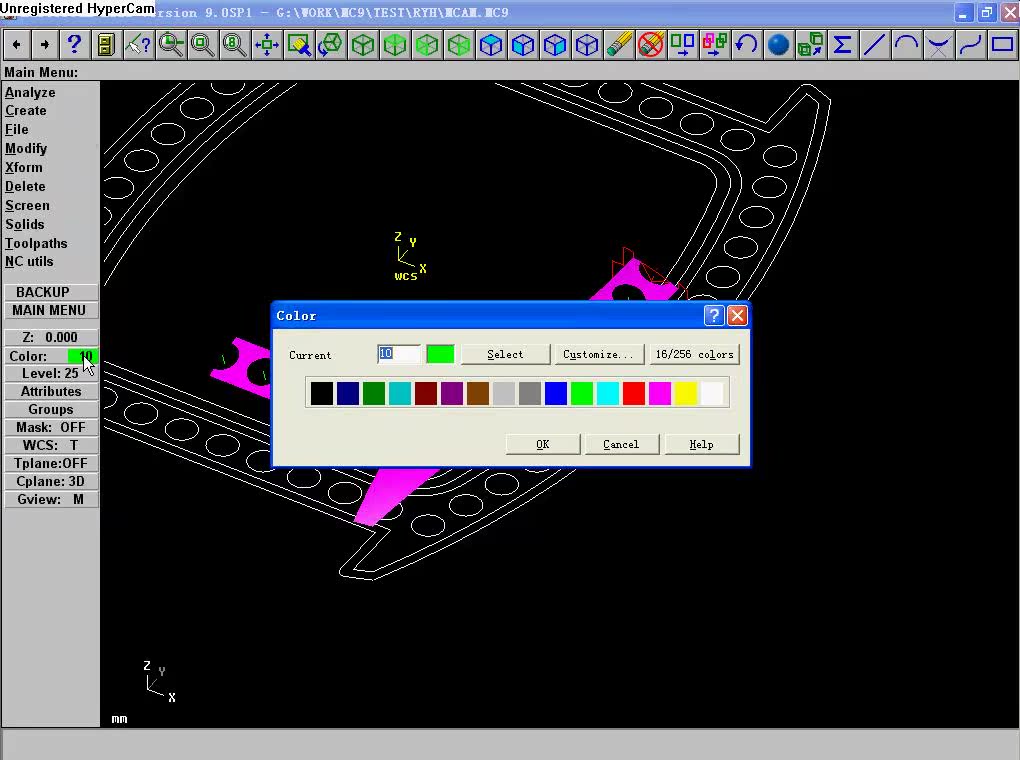
Task: Open the File menu item
Action: [17, 129]
